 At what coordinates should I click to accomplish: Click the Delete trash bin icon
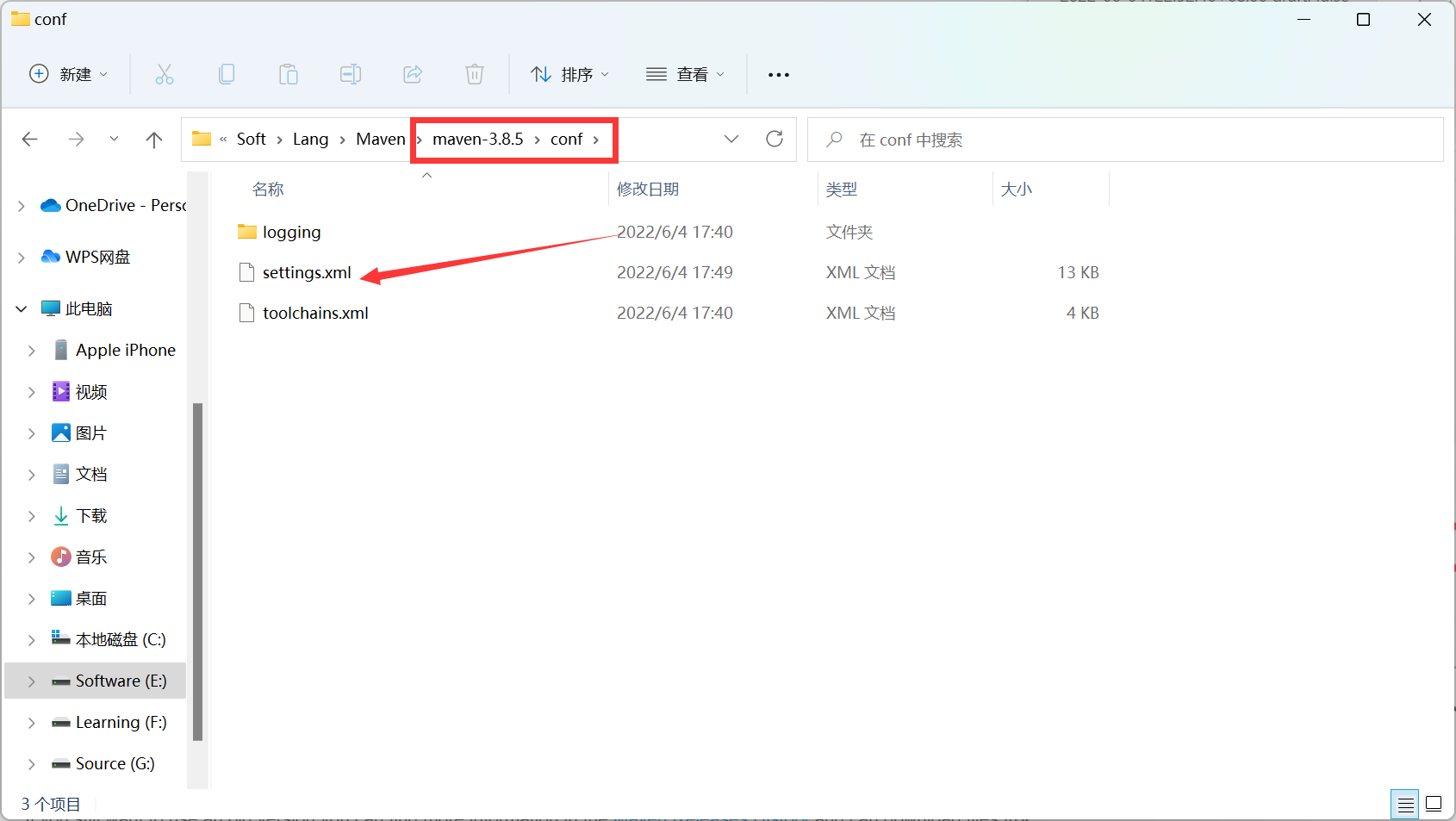pos(475,75)
